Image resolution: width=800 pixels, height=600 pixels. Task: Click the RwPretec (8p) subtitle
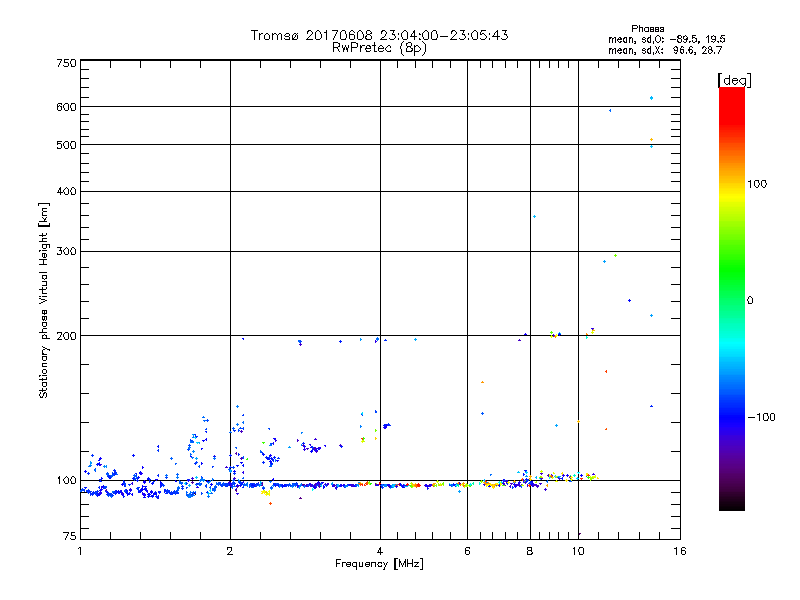[x=379, y=47]
